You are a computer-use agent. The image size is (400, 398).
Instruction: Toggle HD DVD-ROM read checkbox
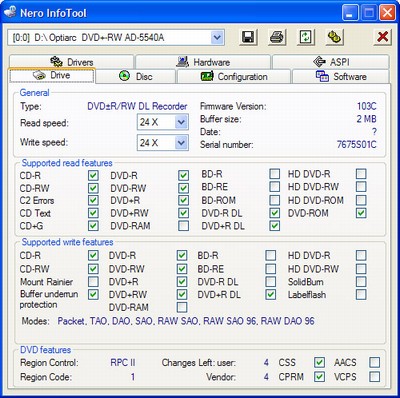tap(361, 200)
